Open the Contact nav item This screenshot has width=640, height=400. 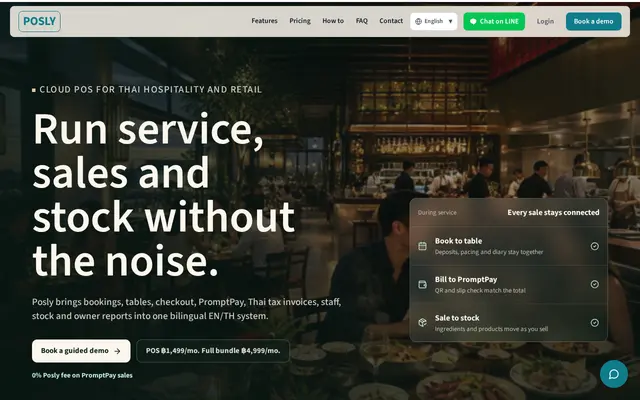(391, 21)
